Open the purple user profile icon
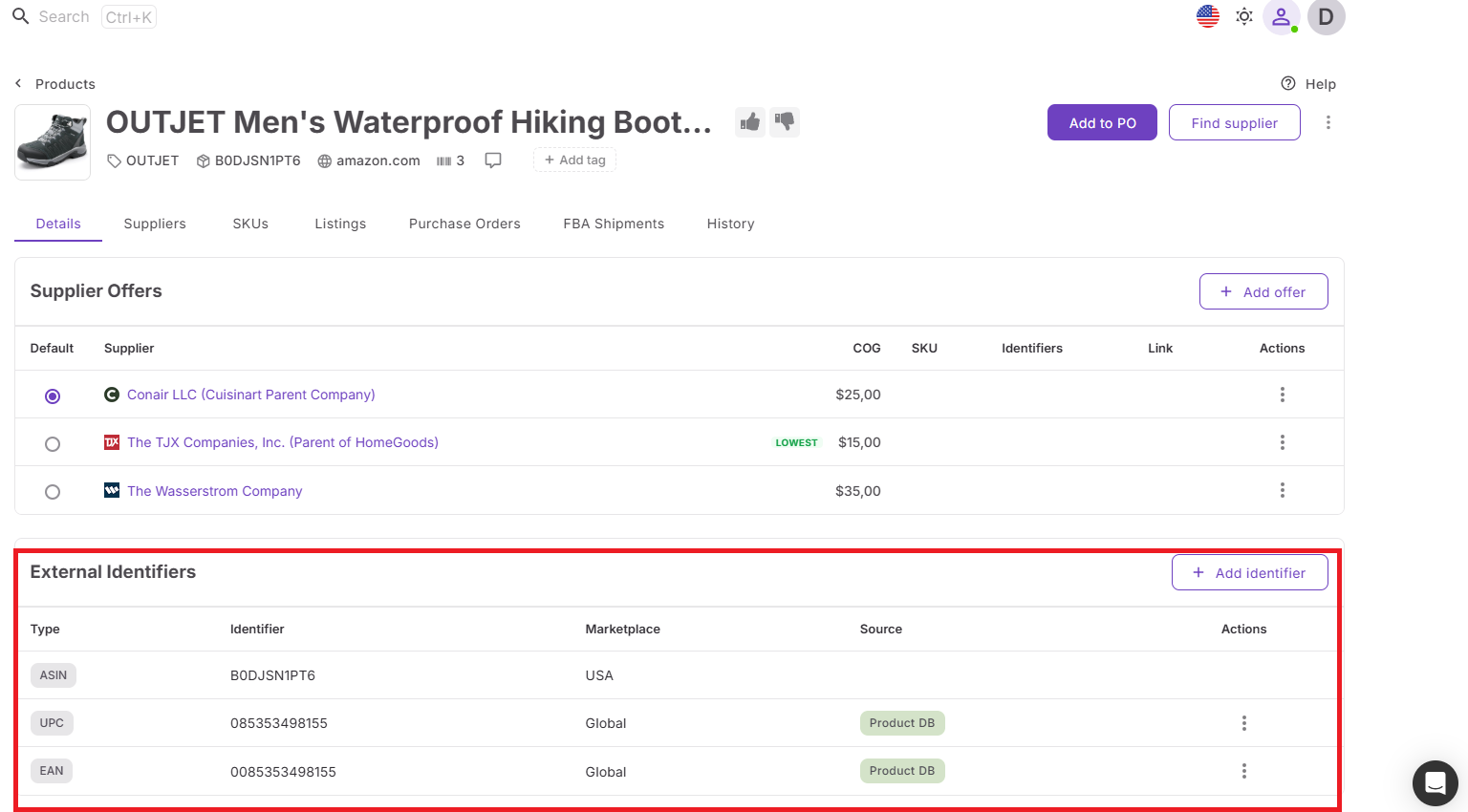This screenshot has height=812, width=1468. [1281, 16]
